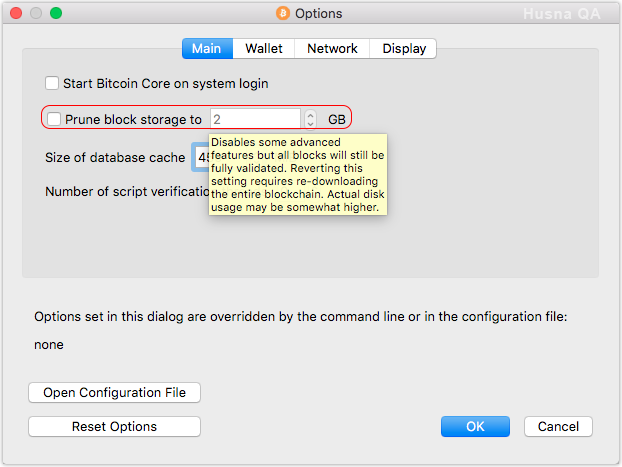This screenshot has width=622, height=467.
Task: Click the yellow prune tooltip text
Action: click(298, 175)
